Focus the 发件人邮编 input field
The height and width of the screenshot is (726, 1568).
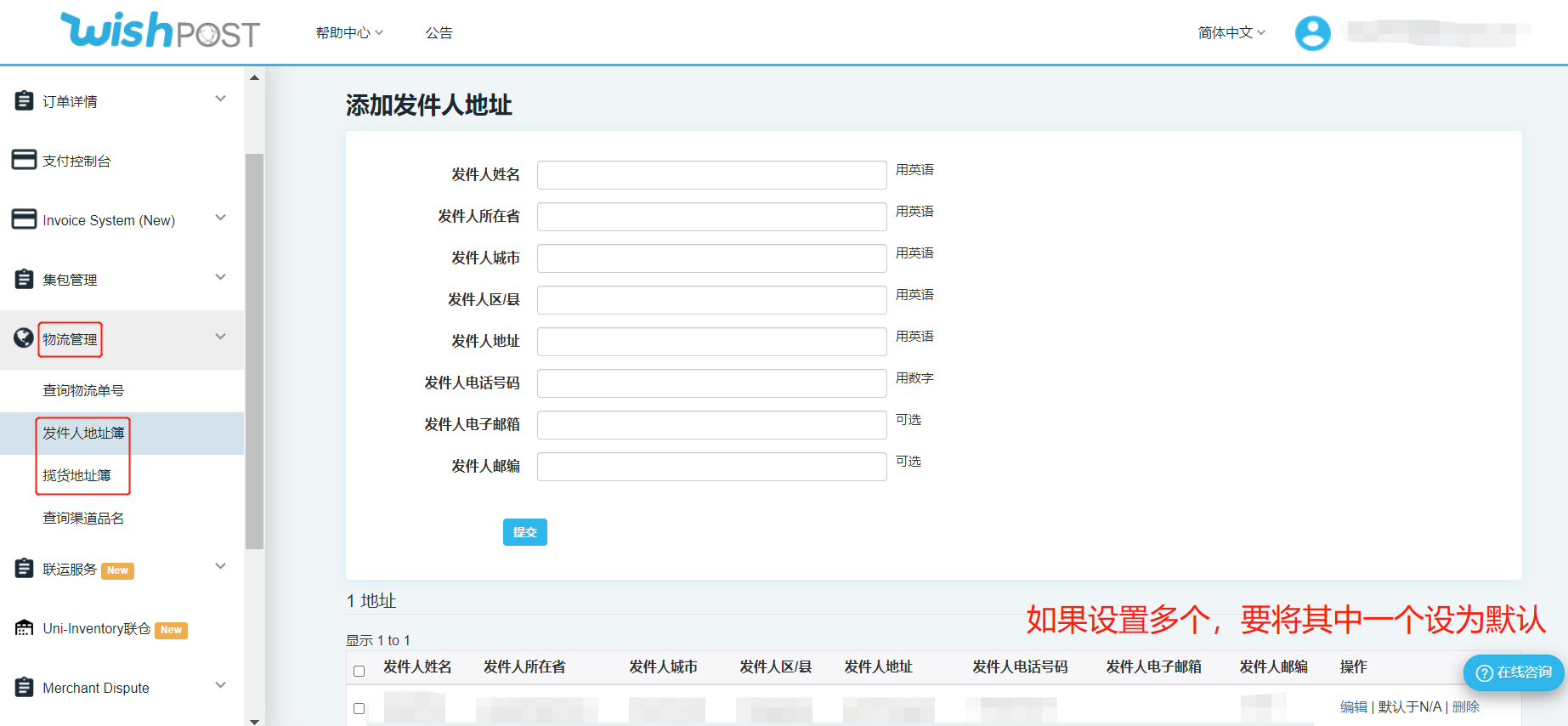(711, 467)
